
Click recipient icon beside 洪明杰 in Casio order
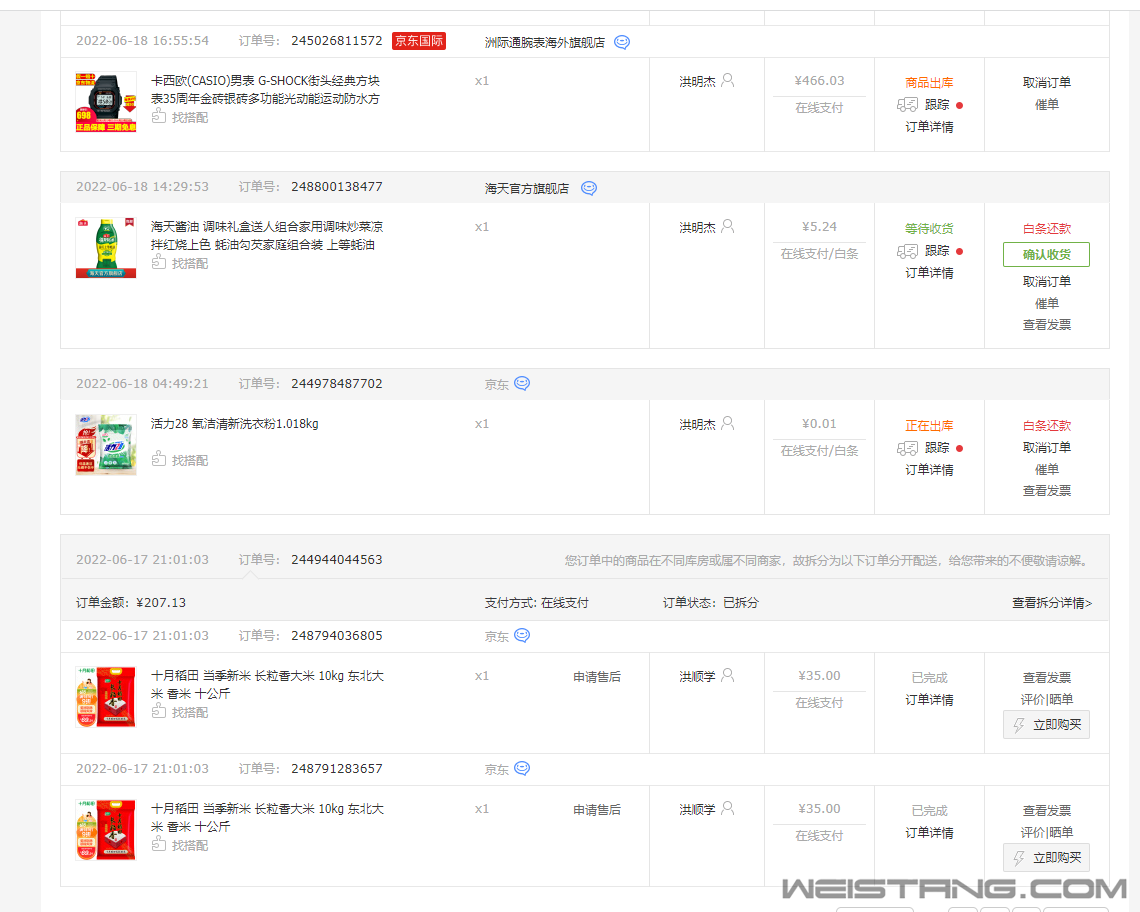[728, 81]
